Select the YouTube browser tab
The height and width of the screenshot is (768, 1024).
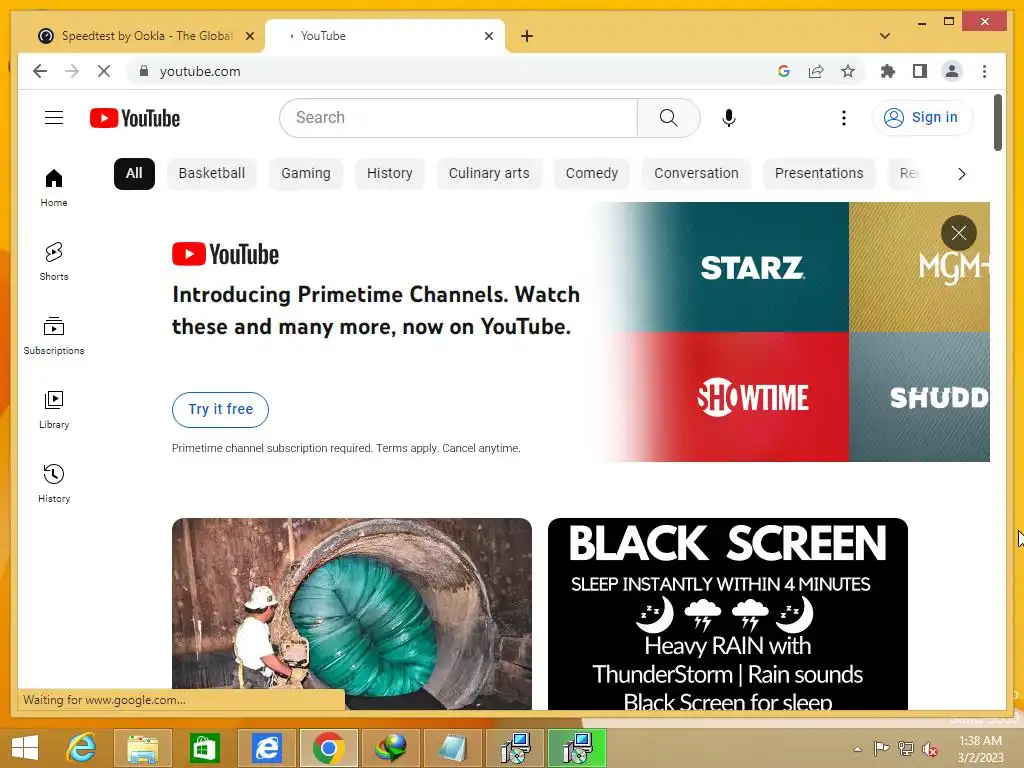tap(385, 36)
